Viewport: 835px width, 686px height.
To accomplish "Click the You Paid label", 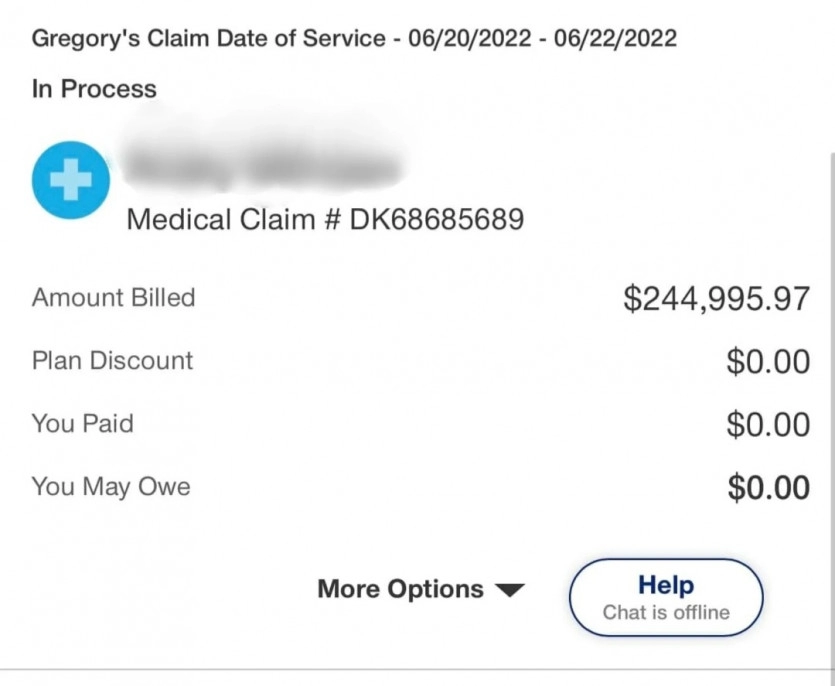I will (83, 424).
